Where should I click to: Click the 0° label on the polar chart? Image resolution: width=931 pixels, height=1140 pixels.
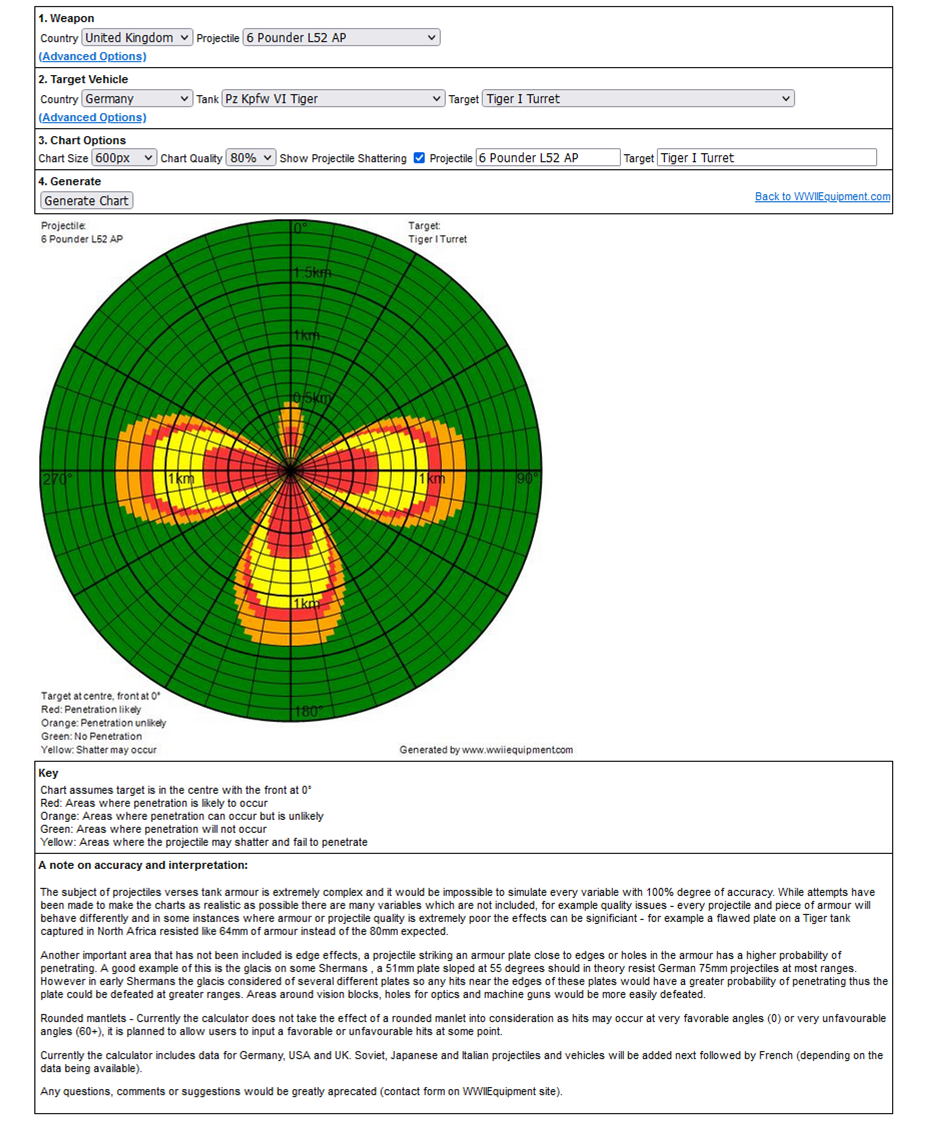(x=301, y=228)
